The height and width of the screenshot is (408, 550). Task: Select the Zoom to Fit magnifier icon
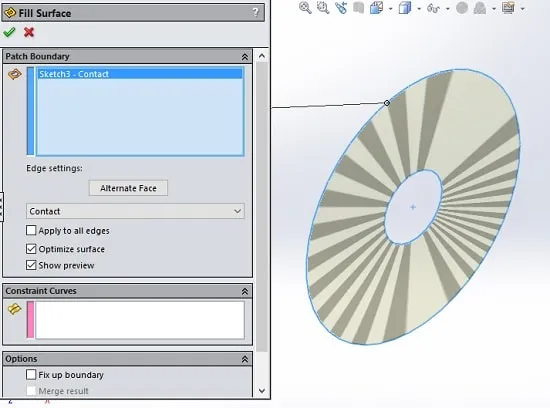(x=305, y=8)
